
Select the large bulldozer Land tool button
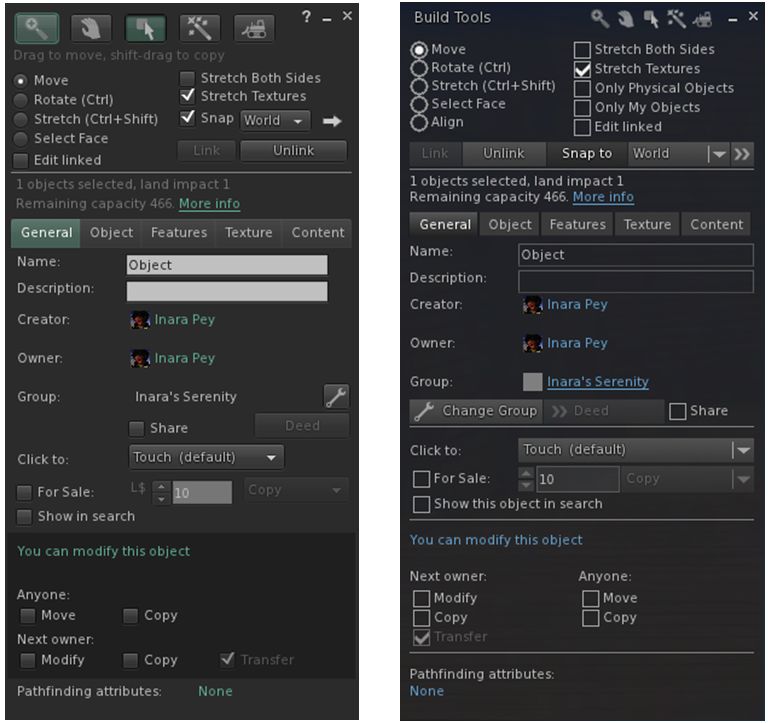[x=254, y=28]
